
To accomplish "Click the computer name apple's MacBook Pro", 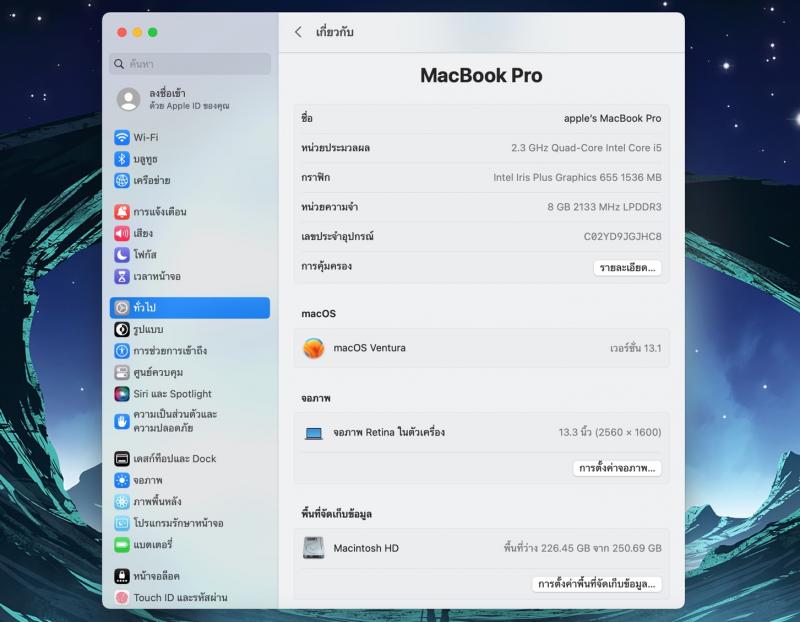I will click(612, 118).
